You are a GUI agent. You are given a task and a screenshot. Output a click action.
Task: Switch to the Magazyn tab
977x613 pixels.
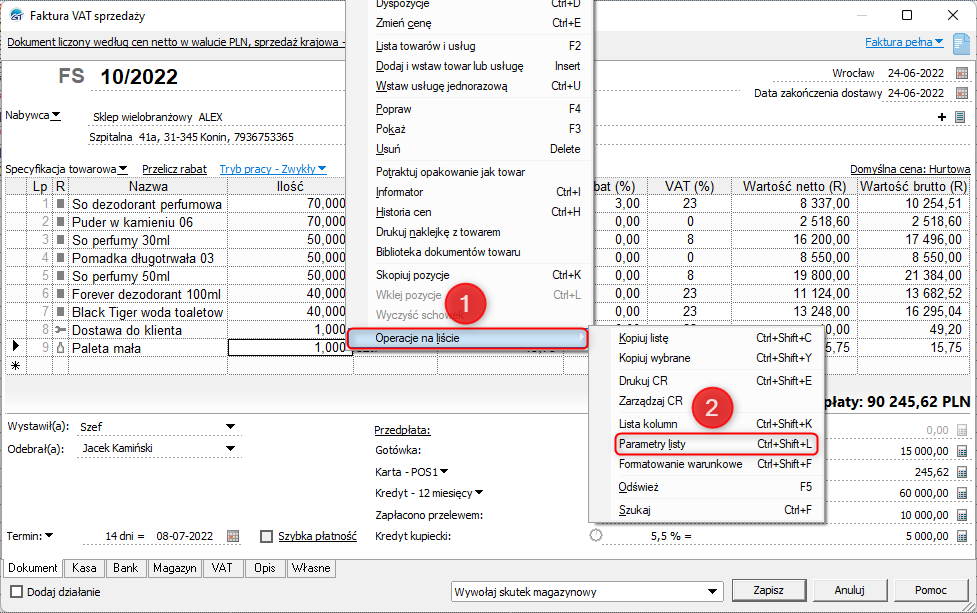(x=173, y=568)
